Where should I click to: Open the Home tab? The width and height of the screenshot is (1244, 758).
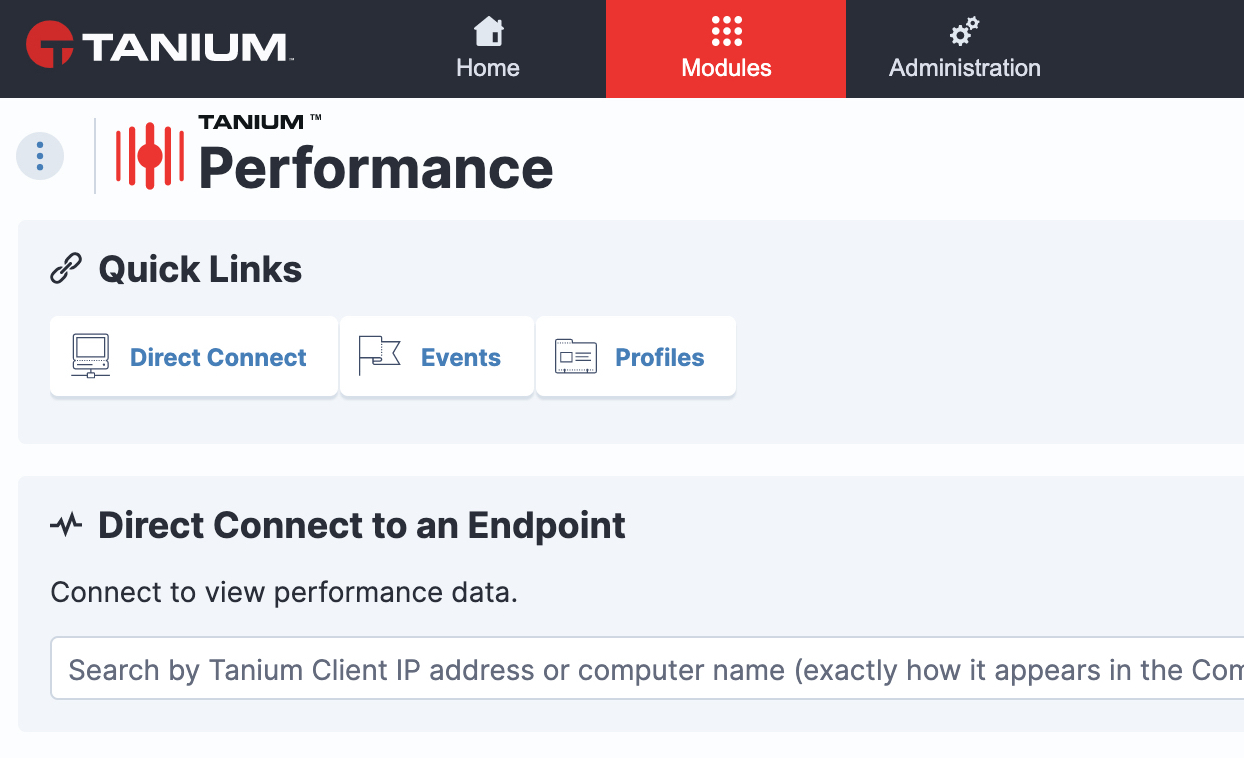(488, 49)
